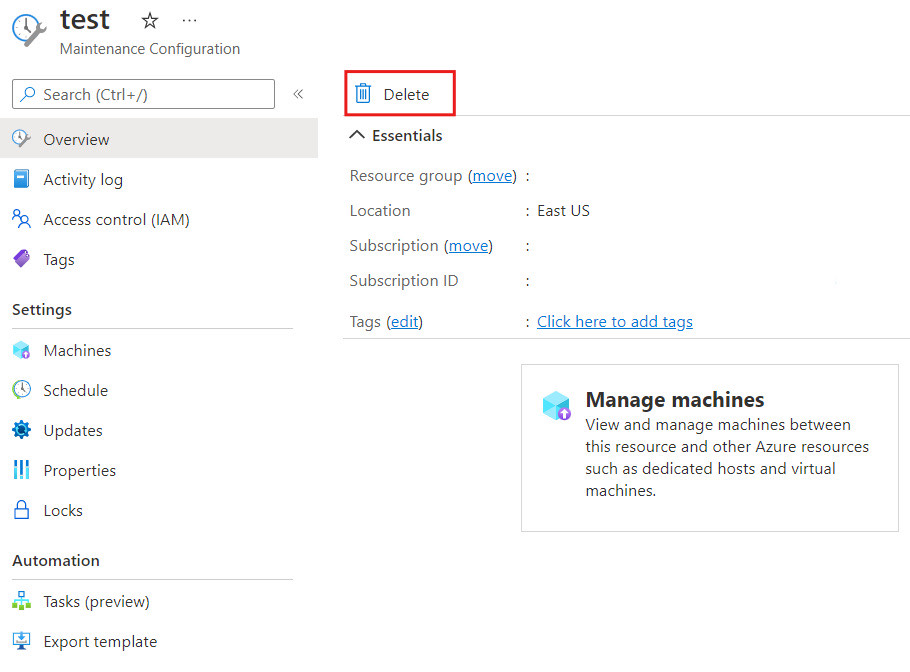The image size is (910, 672).
Task: Select the Schedule clock icon
Action: click(22, 390)
